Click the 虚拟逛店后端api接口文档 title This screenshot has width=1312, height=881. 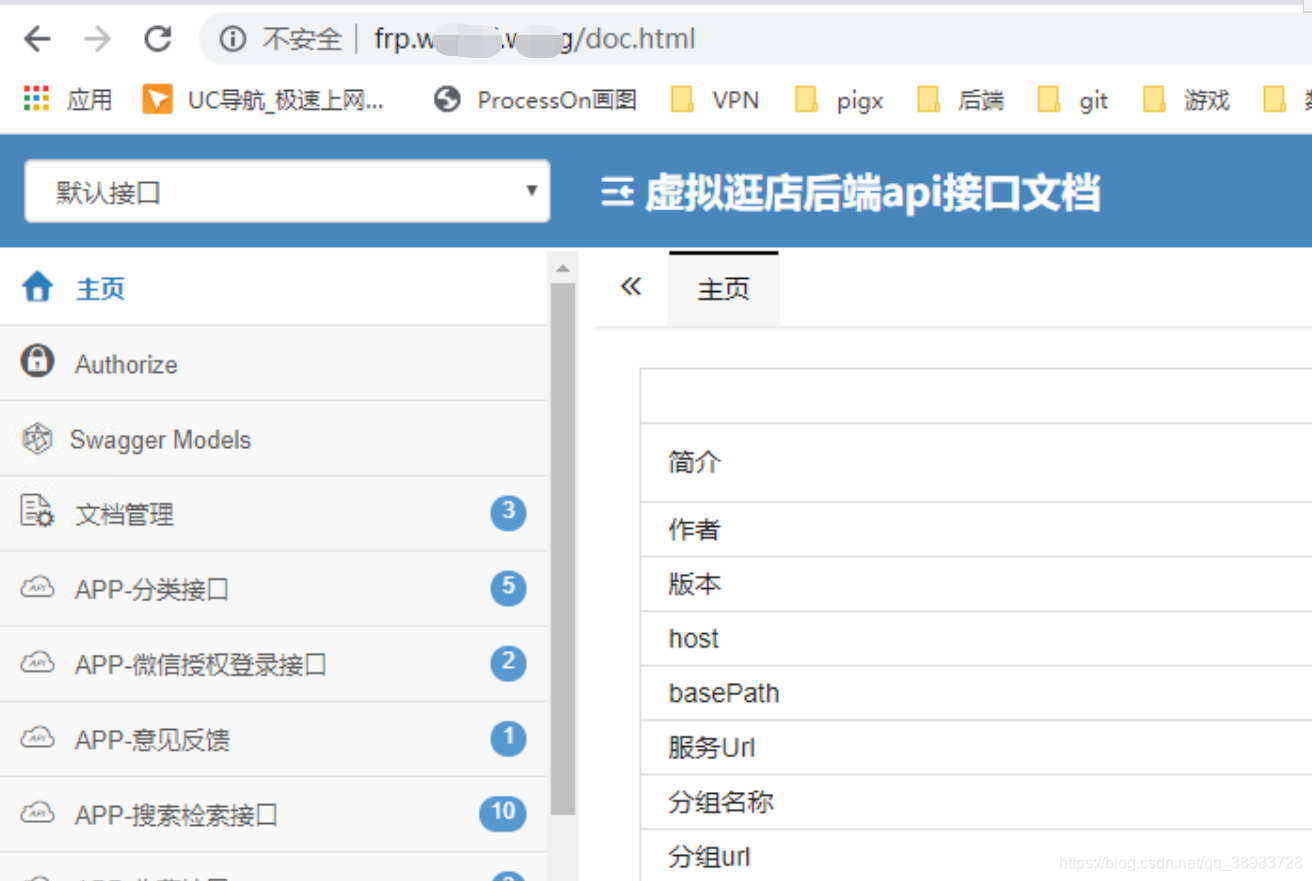(873, 192)
